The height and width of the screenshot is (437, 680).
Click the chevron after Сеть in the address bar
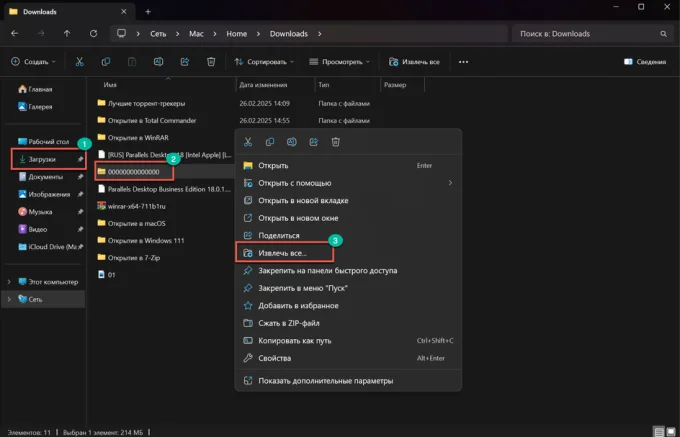click(178, 34)
